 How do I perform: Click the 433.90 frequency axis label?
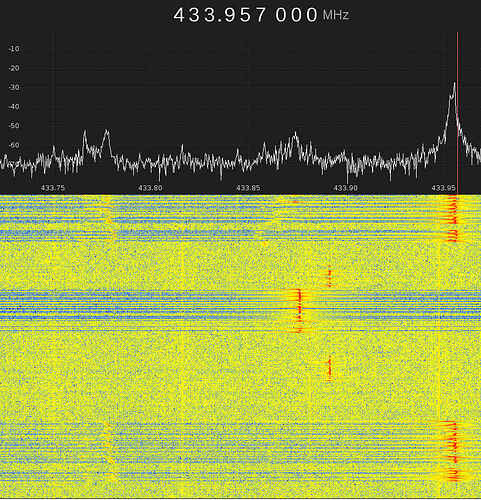pos(345,188)
